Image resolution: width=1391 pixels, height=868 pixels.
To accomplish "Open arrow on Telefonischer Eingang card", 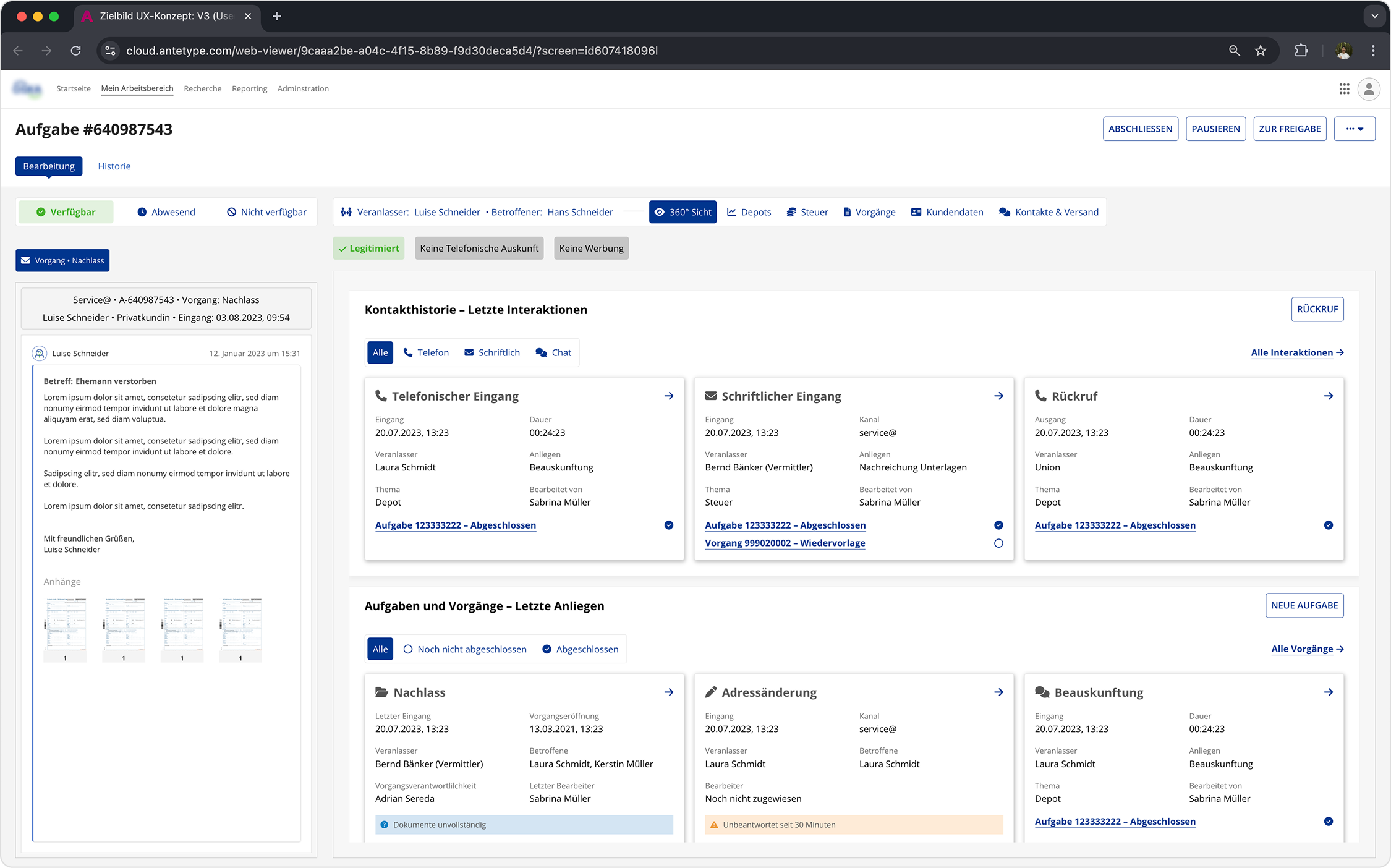I will pos(669,396).
